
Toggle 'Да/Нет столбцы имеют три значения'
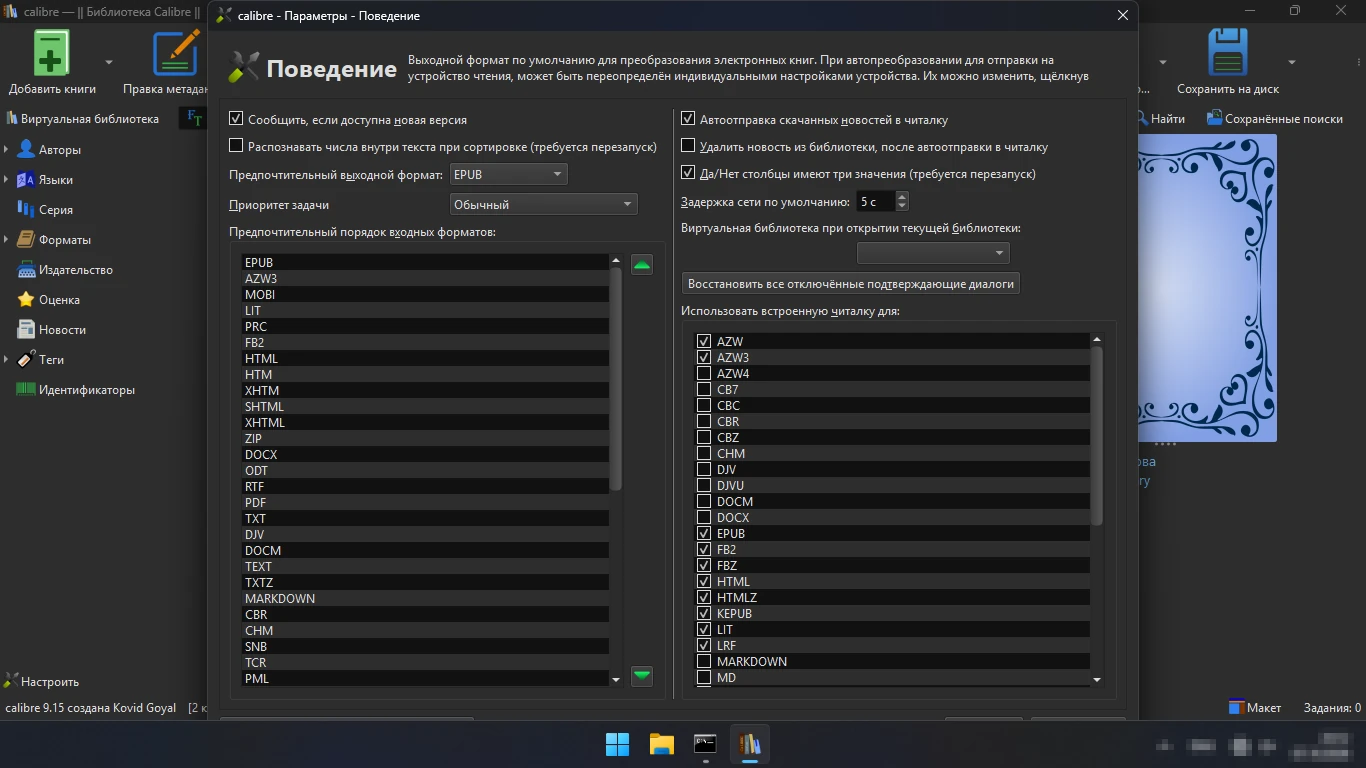688,173
